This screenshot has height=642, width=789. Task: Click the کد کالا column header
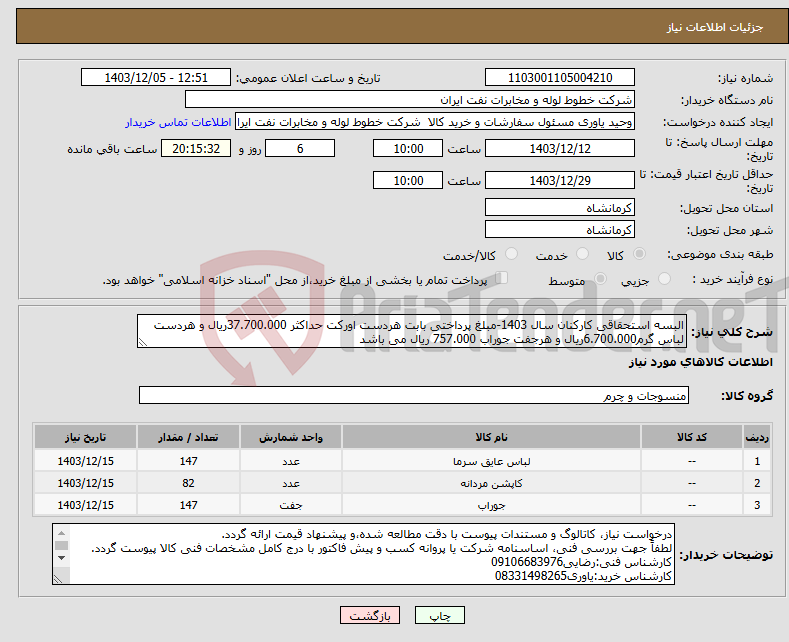692,437
